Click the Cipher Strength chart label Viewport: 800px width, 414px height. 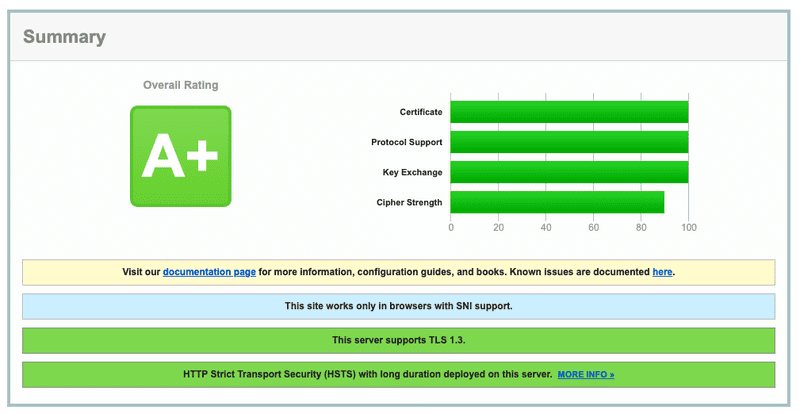(x=409, y=202)
